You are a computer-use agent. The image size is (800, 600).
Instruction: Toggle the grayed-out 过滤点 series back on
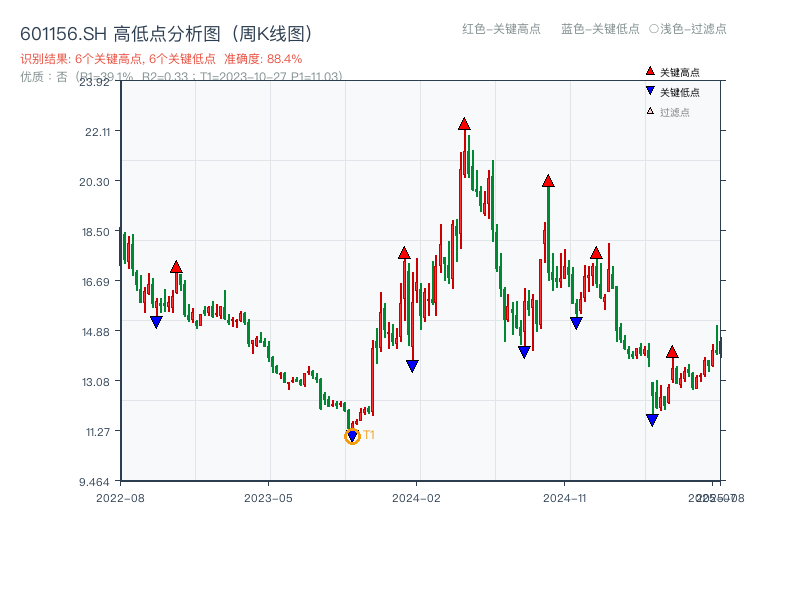672,112
